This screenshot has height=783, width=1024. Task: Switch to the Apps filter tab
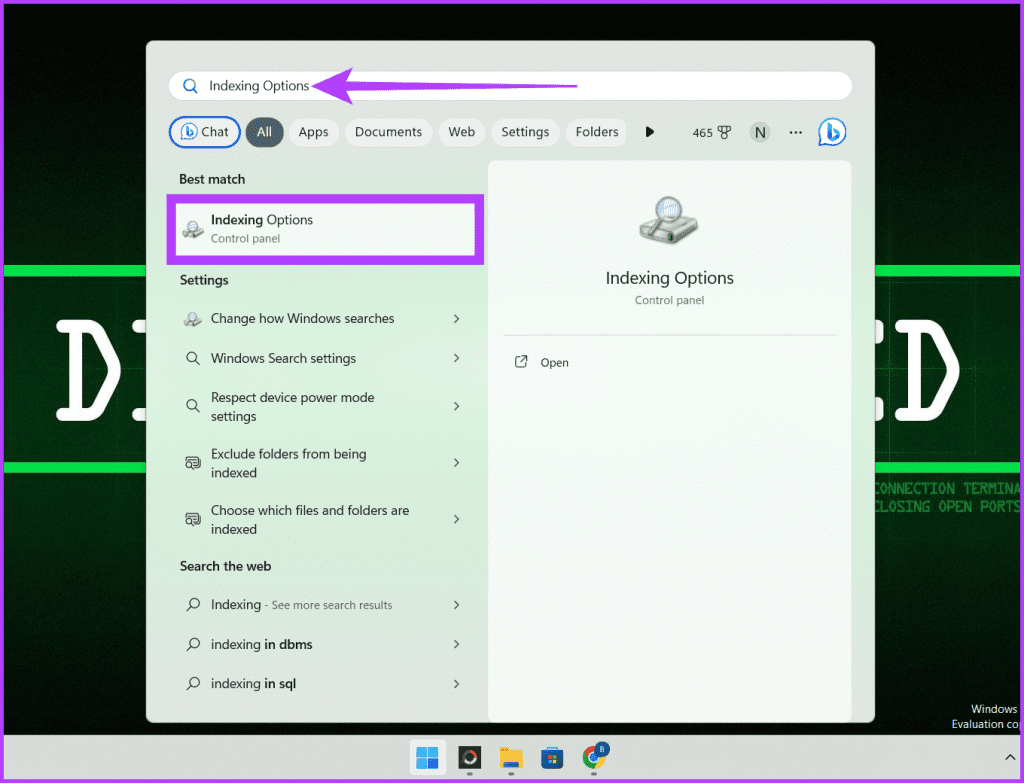click(x=313, y=132)
